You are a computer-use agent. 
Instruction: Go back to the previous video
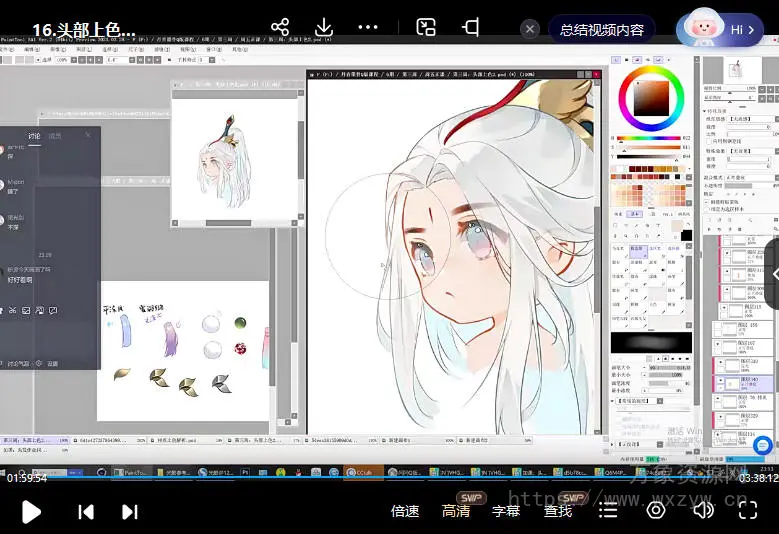(87, 512)
